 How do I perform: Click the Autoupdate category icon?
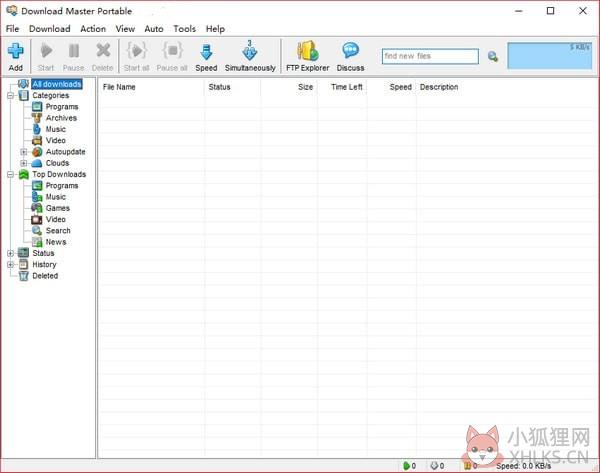click(37, 152)
